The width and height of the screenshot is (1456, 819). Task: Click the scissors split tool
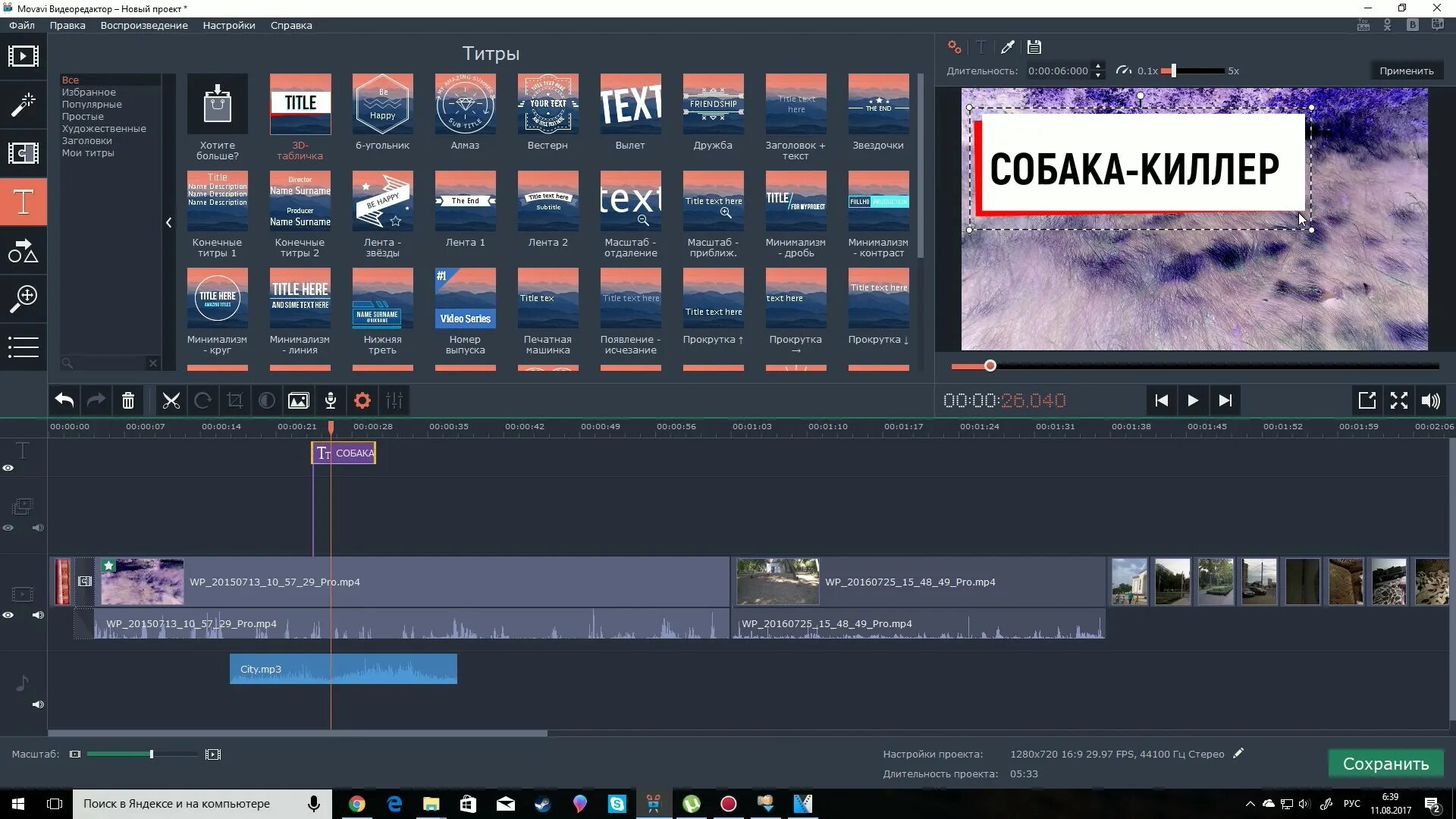[x=171, y=400]
